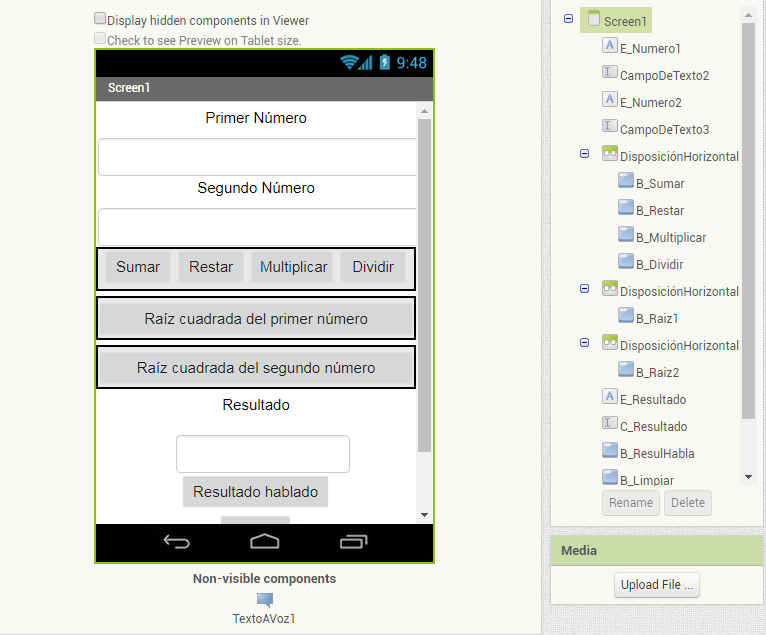Click the Restar button in preview
The image size is (766, 635).
coord(211,267)
